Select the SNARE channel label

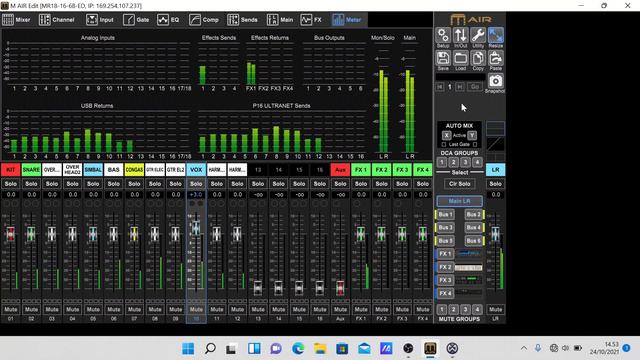31,169
